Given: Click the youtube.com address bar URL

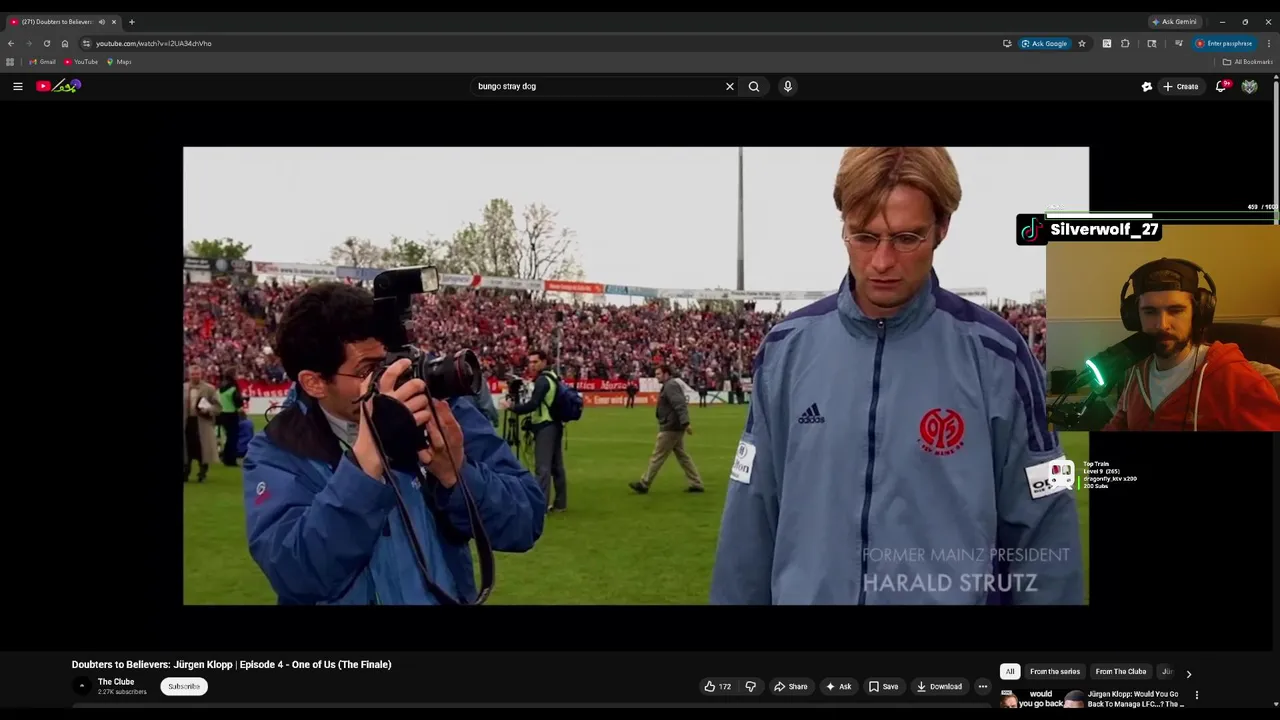Looking at the screenshot, I should click(x=154, y=43).
